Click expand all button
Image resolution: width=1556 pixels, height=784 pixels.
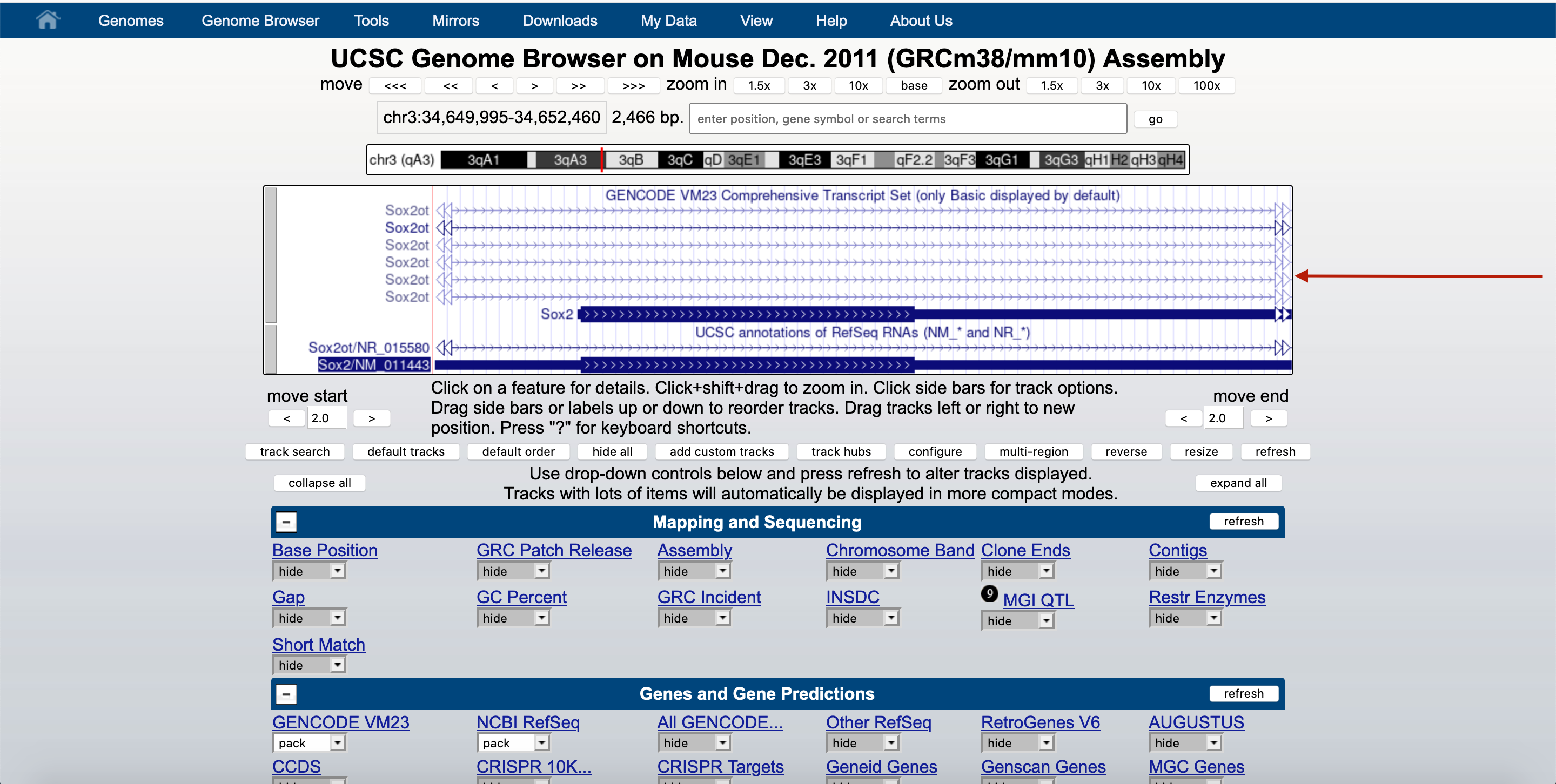[x=1238, y=483]
